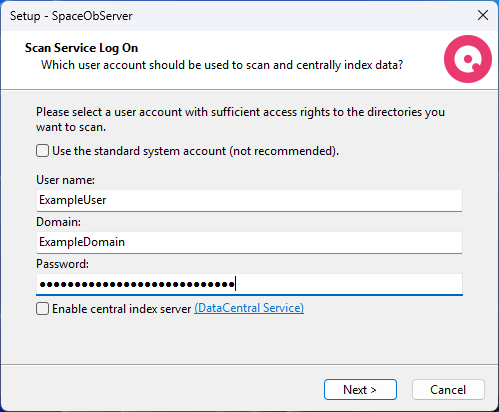
Task: Click the 'Scan Service Log On' heading
Action: pyautogui.click(x=81, y=48)
